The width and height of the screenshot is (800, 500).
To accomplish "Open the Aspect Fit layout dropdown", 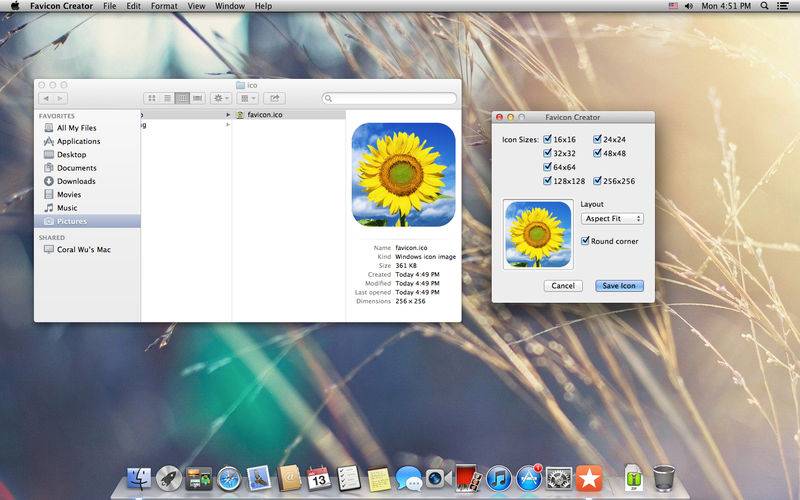I will (x=612, y=218).
